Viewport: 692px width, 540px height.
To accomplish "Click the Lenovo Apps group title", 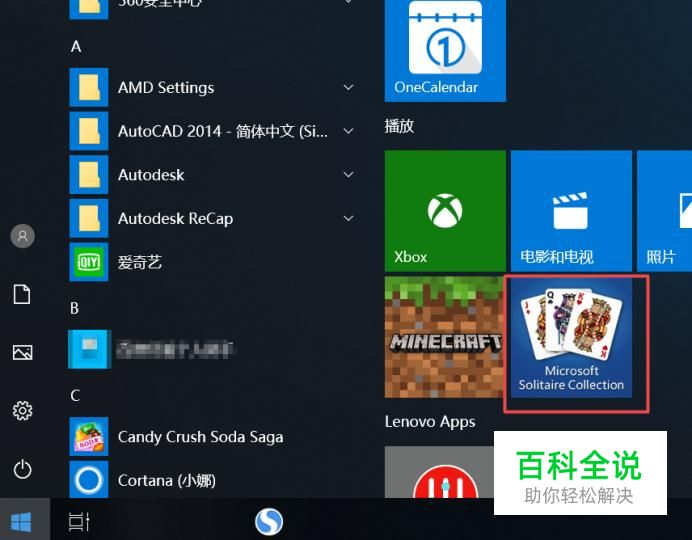I will point(430,422).
